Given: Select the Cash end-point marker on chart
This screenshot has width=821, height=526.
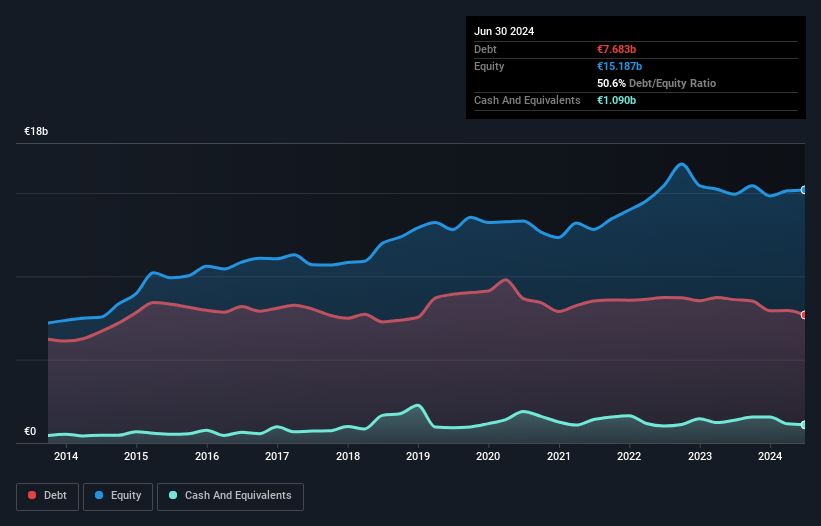Looking at the screenshot, I should 804,425.
